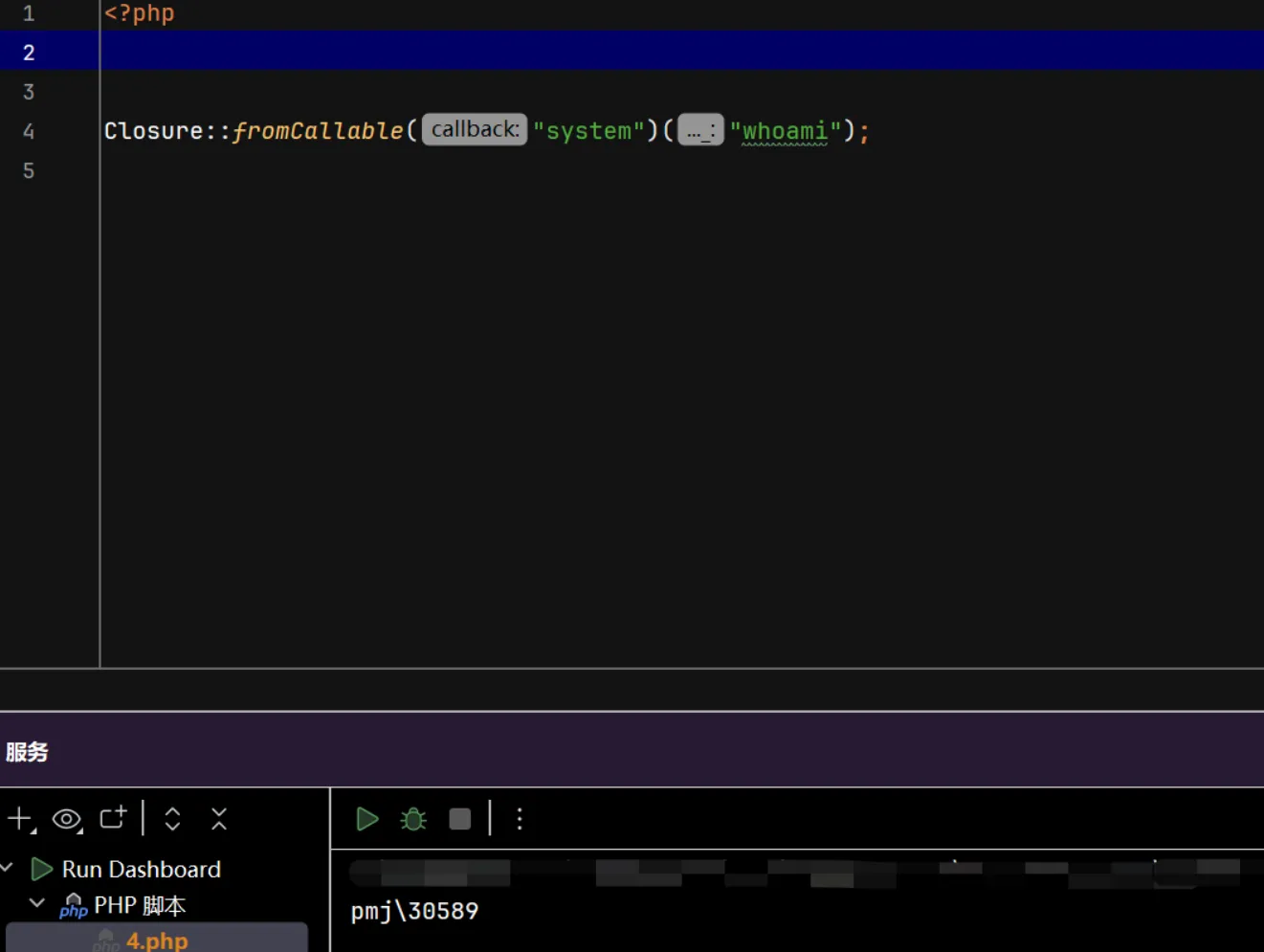The width and height of the screenshot is (1264, 952).
Task: Click the Open in New Tab icon
Action: coord(113,817)
